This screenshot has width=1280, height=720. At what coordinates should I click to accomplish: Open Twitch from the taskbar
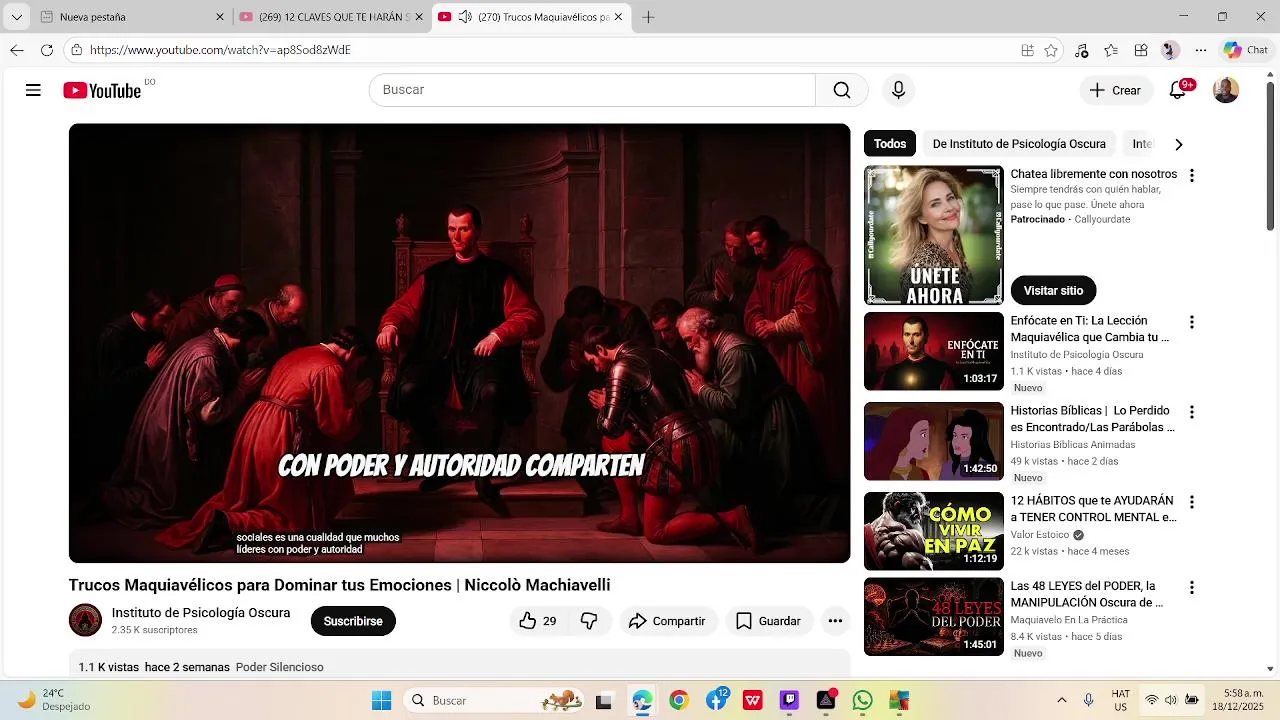pyautogui.click(x=789, y=700)
